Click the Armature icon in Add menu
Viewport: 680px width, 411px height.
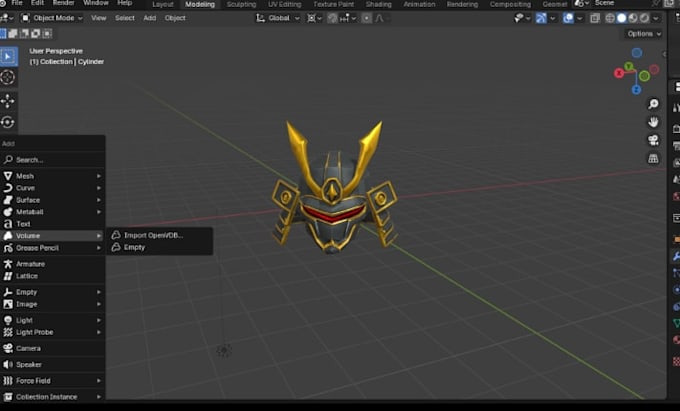coord(8,264)
